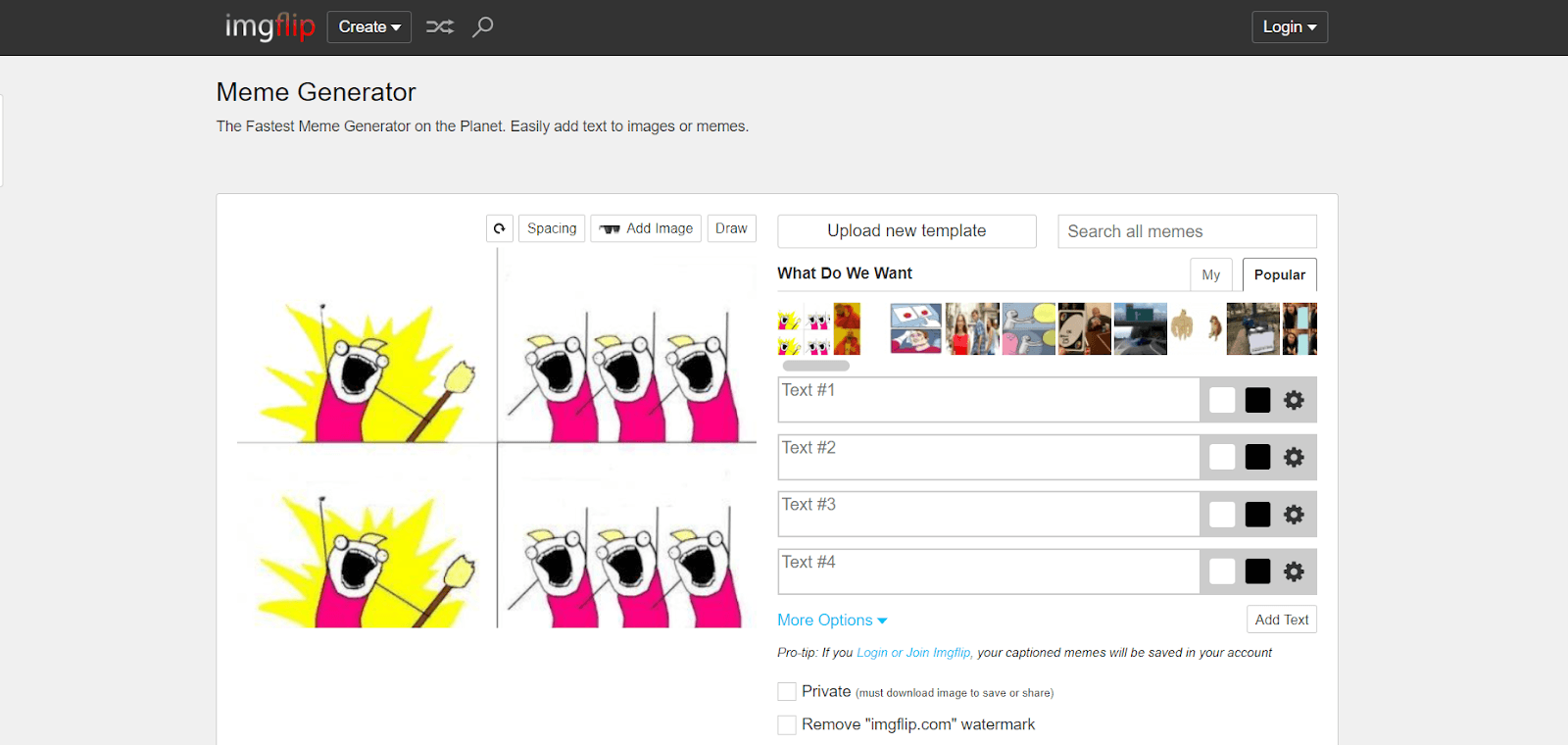1568x745 pixels.
Task: Click the meme preview canvas image
Action: tap(497, 438)
